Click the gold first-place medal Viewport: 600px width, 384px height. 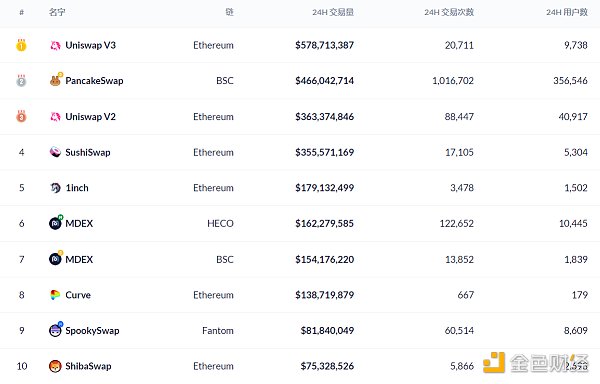21,45
